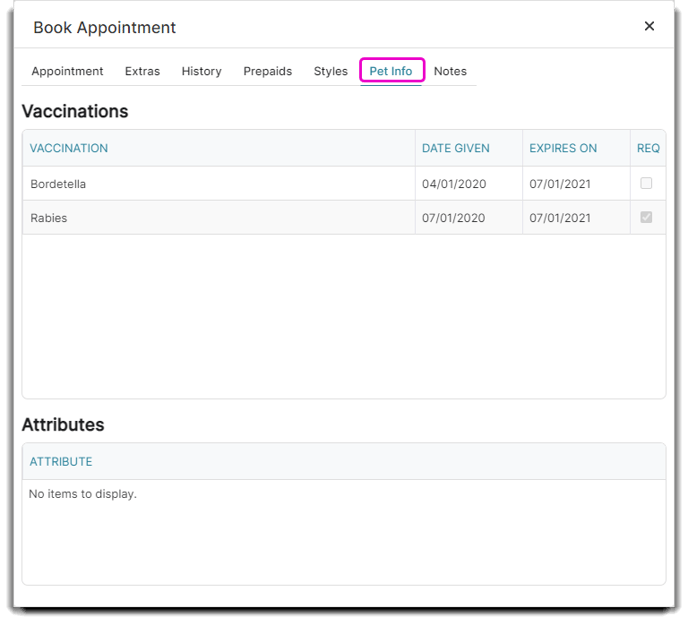The image size is (688, 634).
Task: Select the Prepaids tab
Action: (267, 71)
